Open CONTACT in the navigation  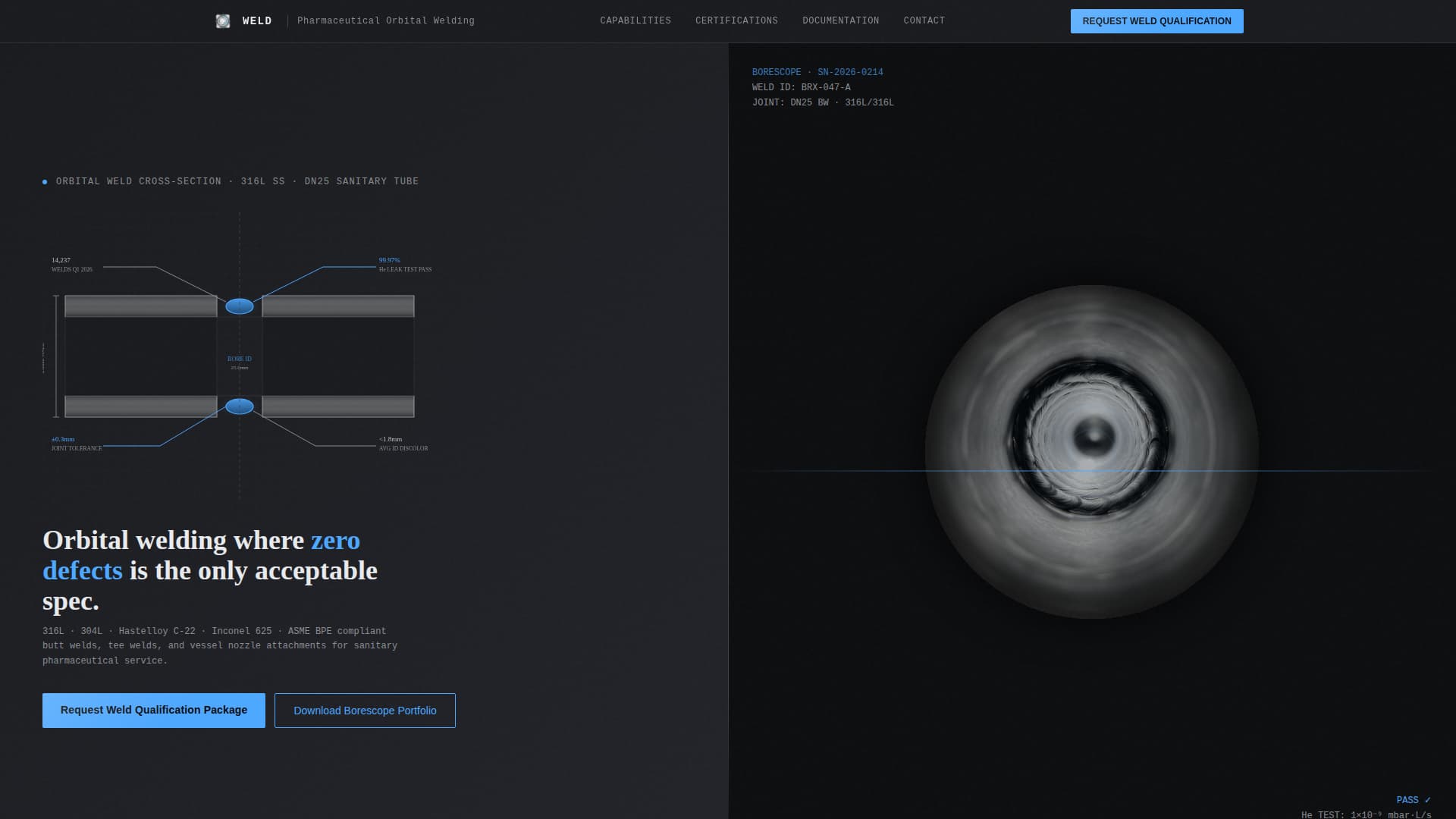[x=924, y=20]
